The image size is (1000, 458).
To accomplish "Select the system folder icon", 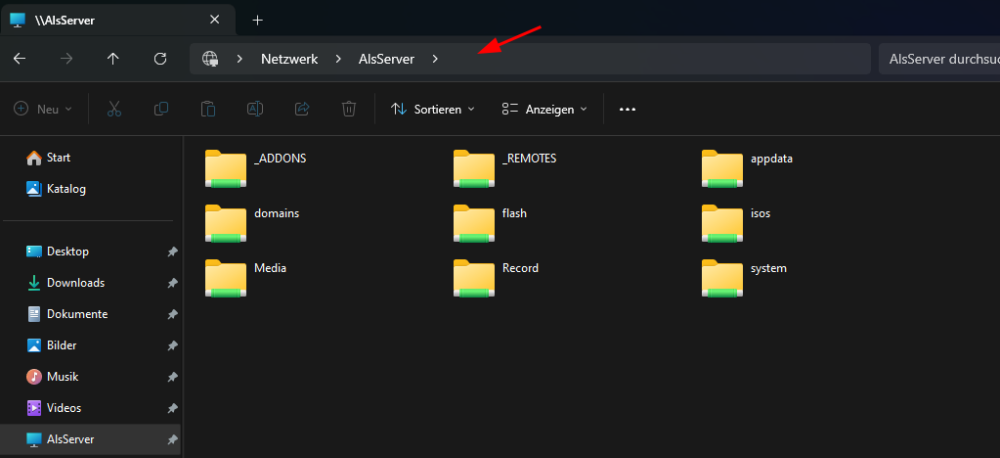I will (x=723, y=278).
